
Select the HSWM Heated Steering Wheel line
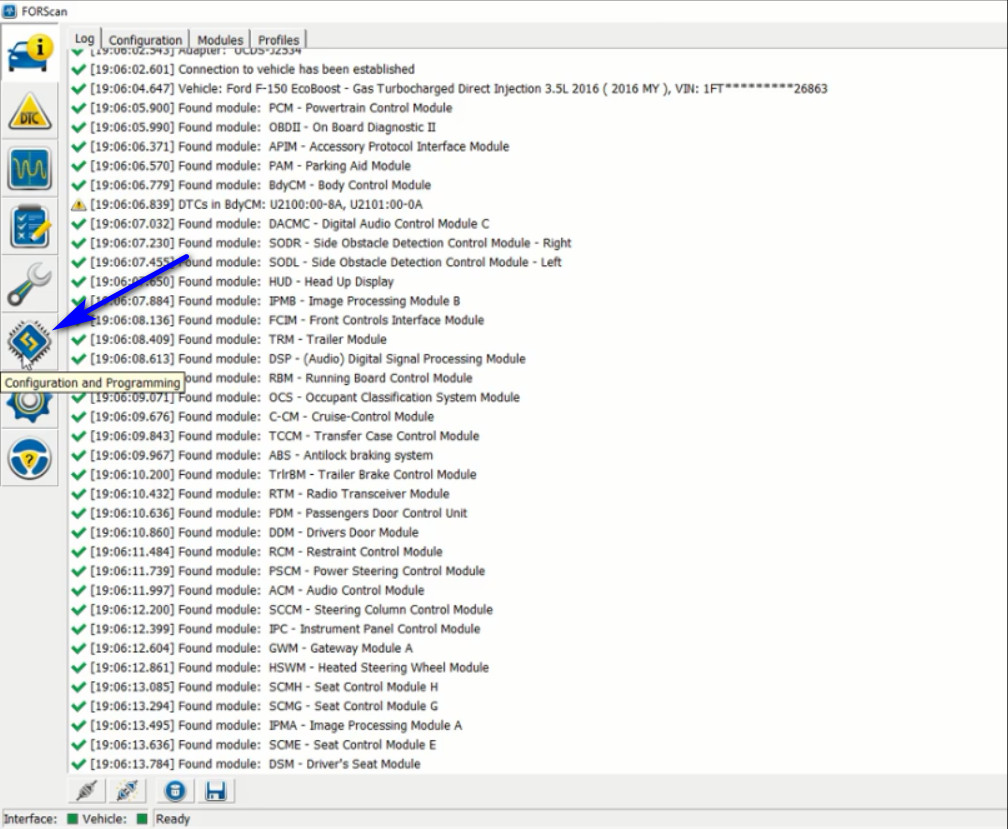[x=280, y=667]
